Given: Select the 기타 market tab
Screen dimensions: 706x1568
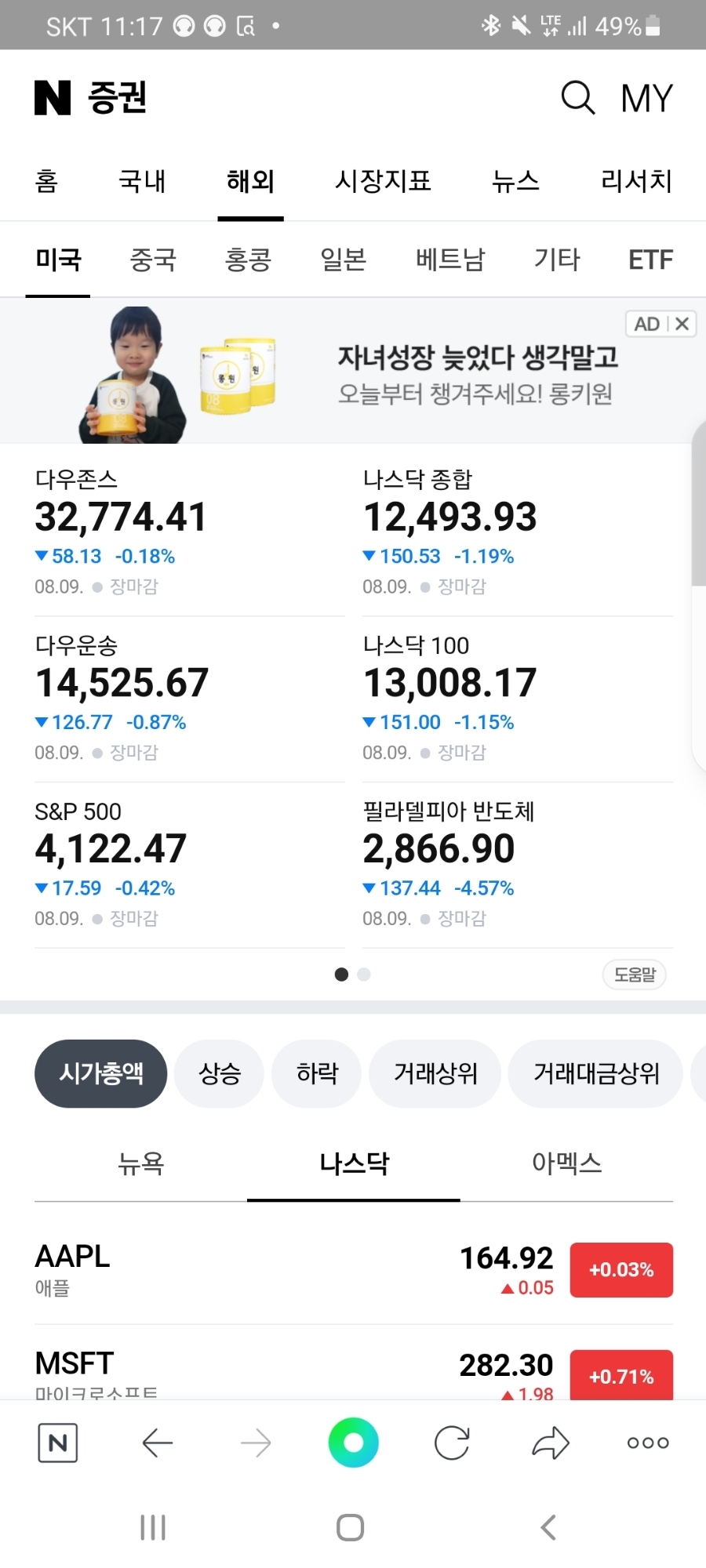Looking at the screenshot, I should coord(557,260).
